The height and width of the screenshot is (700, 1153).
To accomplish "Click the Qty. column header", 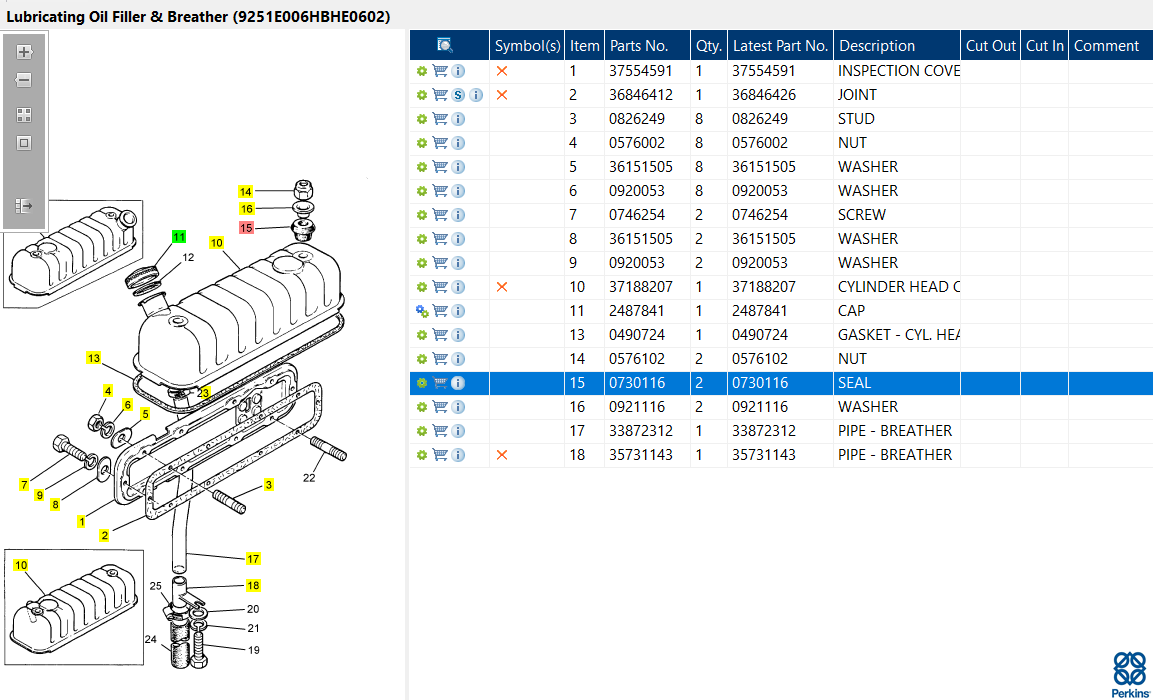I will pyautogui.click(x=708, y=45).
